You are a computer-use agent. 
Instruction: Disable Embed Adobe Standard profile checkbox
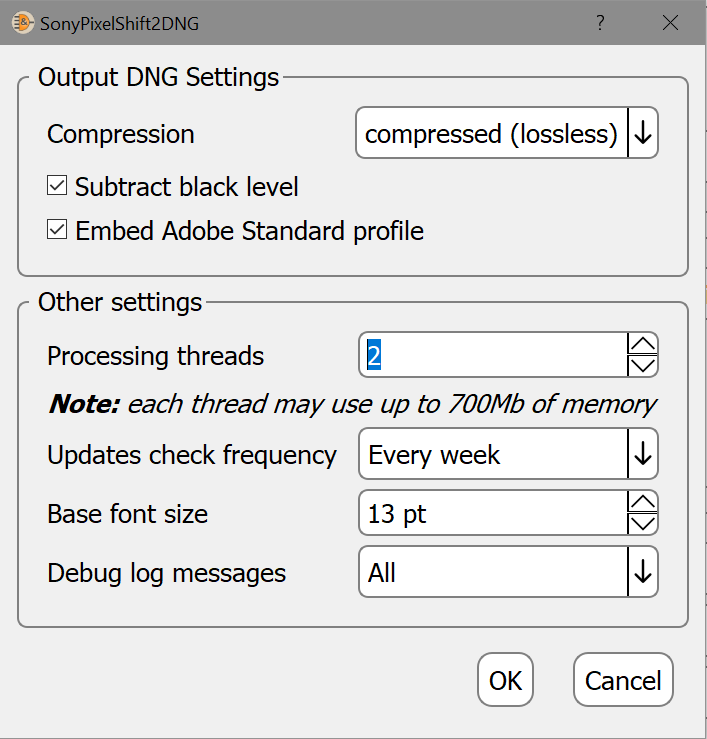click(x=57, y=231)
